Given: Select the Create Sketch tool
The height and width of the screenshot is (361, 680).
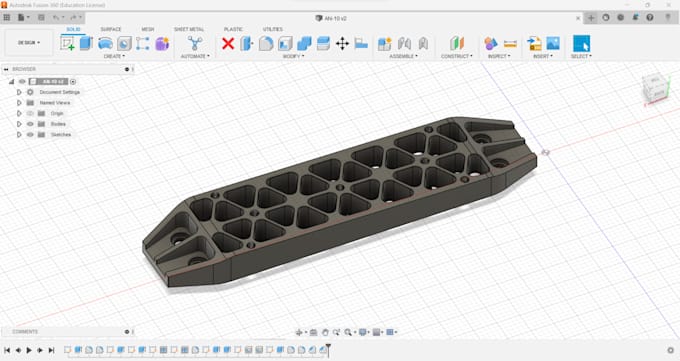Looking at the screenshot, I should tap(67, 43).
